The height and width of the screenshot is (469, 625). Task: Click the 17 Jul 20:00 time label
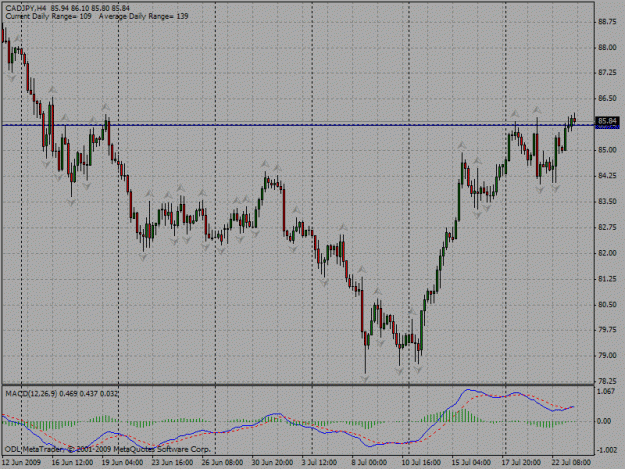(521, 462)
